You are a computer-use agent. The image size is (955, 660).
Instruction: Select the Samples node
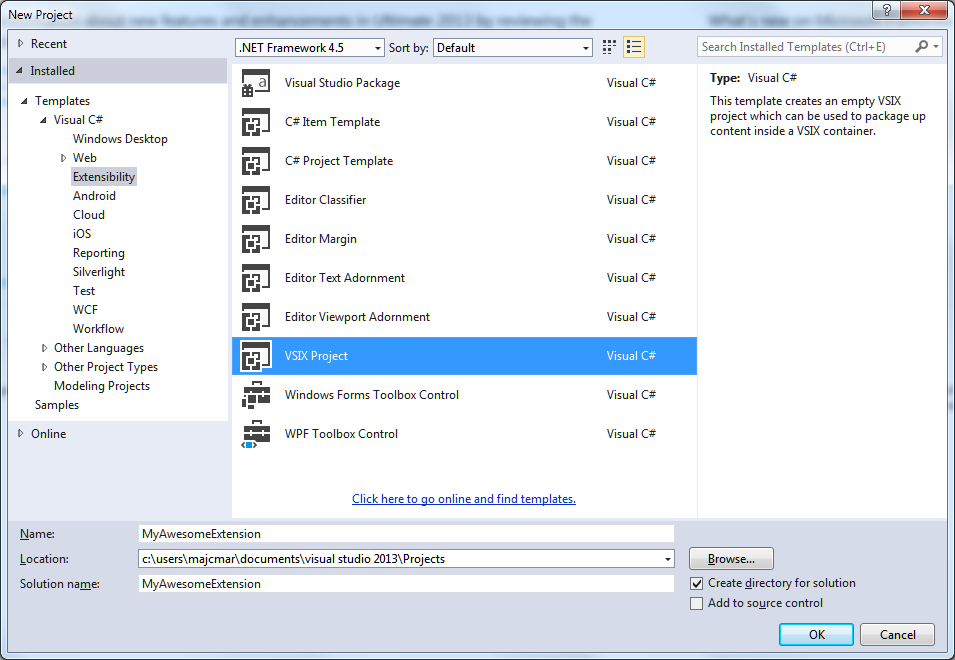57,405
